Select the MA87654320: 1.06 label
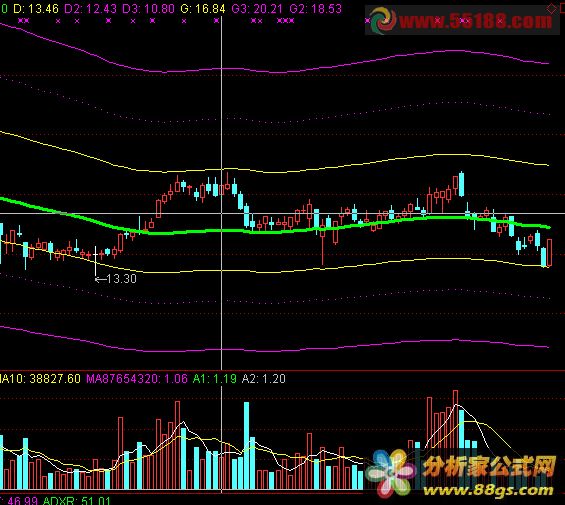Image resolution: width=565 pixels, height=505 pixels. (137, 378)
